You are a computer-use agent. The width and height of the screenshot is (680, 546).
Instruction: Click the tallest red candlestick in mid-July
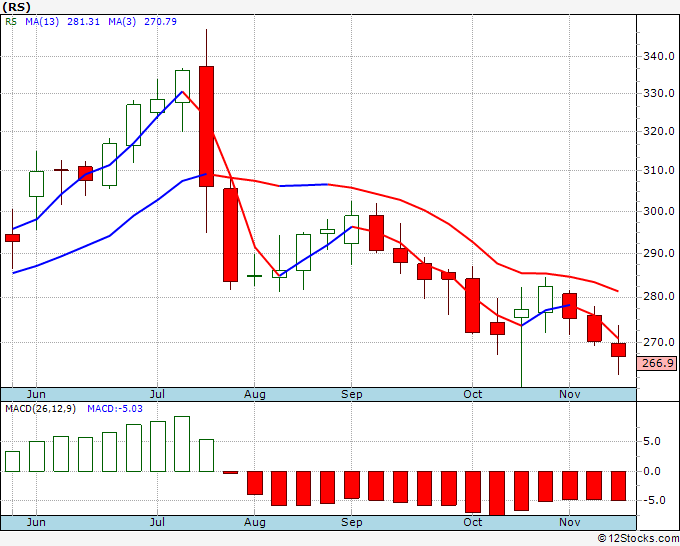pyautogui.click(x=206, y=126)
